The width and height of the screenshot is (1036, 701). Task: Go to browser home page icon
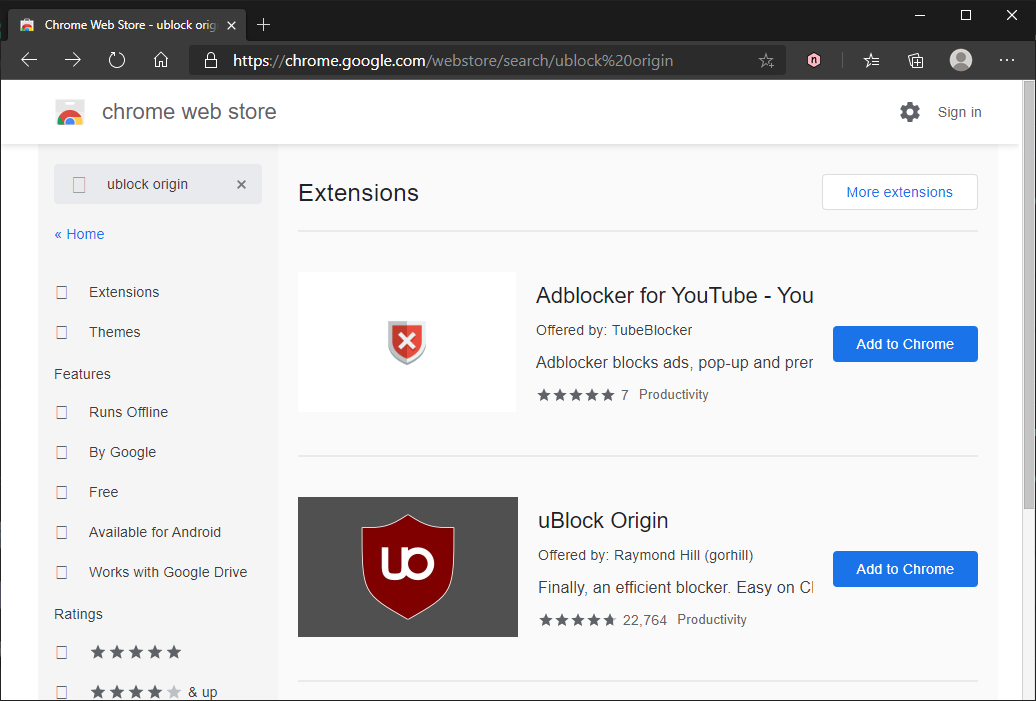161,60
